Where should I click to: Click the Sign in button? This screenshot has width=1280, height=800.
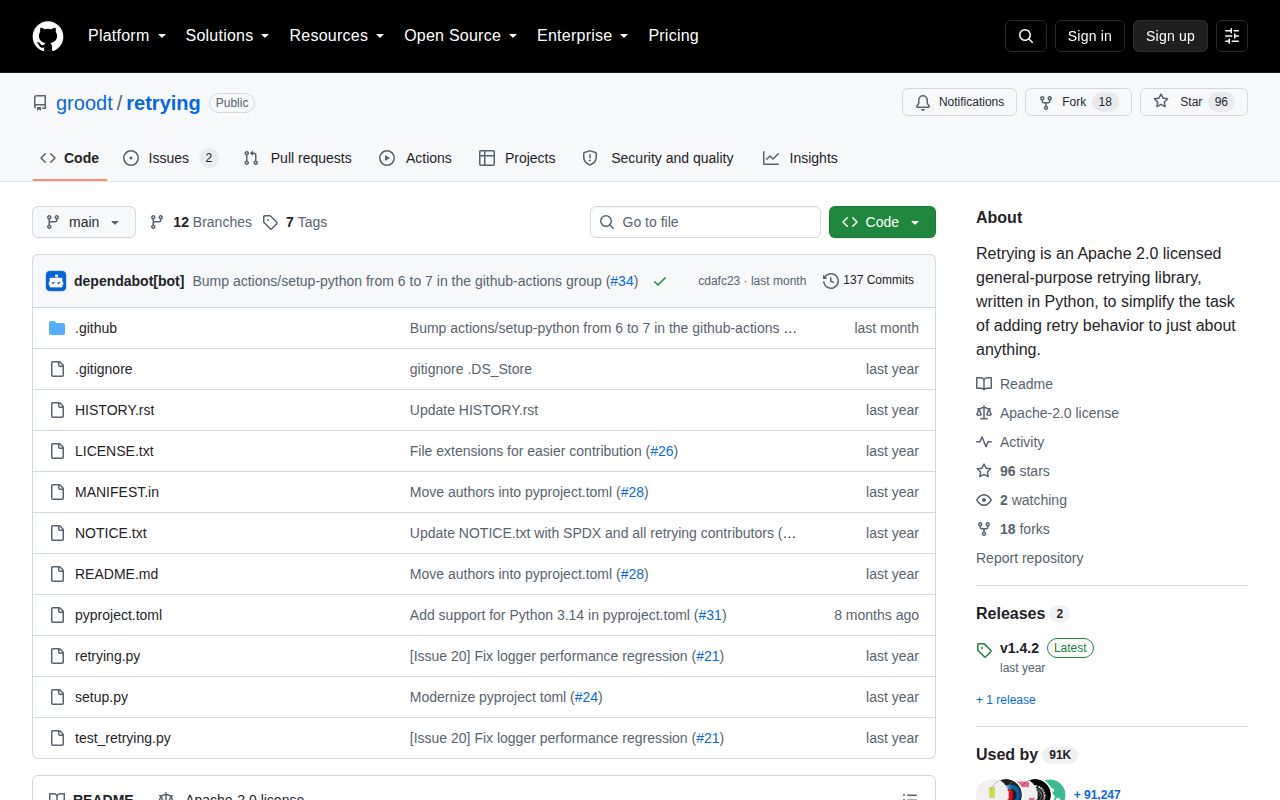[x=1089, y=36]
